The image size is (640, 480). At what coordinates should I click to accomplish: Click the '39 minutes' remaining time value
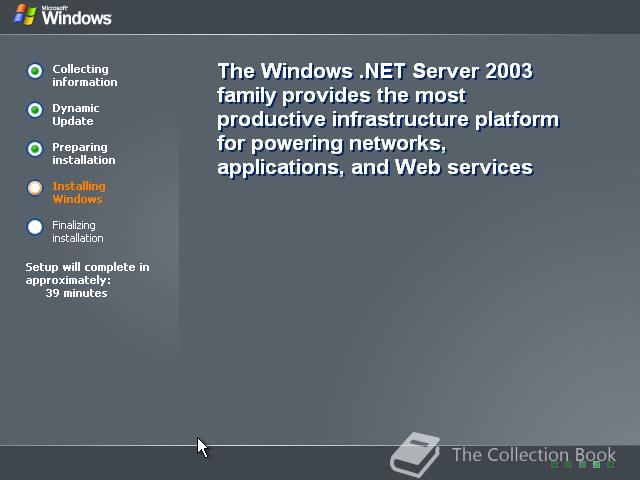[x=76, y=293]
